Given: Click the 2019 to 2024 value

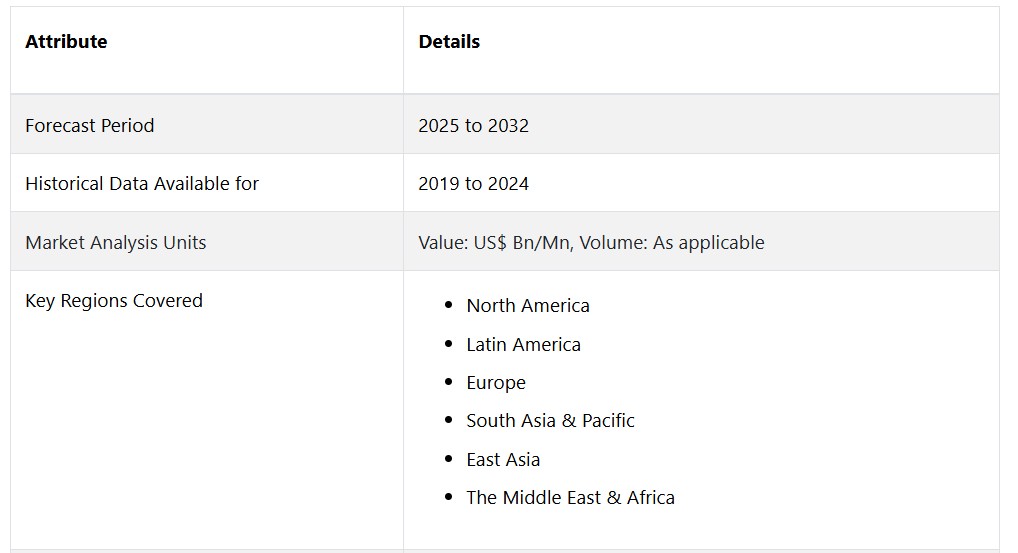Looking at the screenshot, I should coord(473,184).
